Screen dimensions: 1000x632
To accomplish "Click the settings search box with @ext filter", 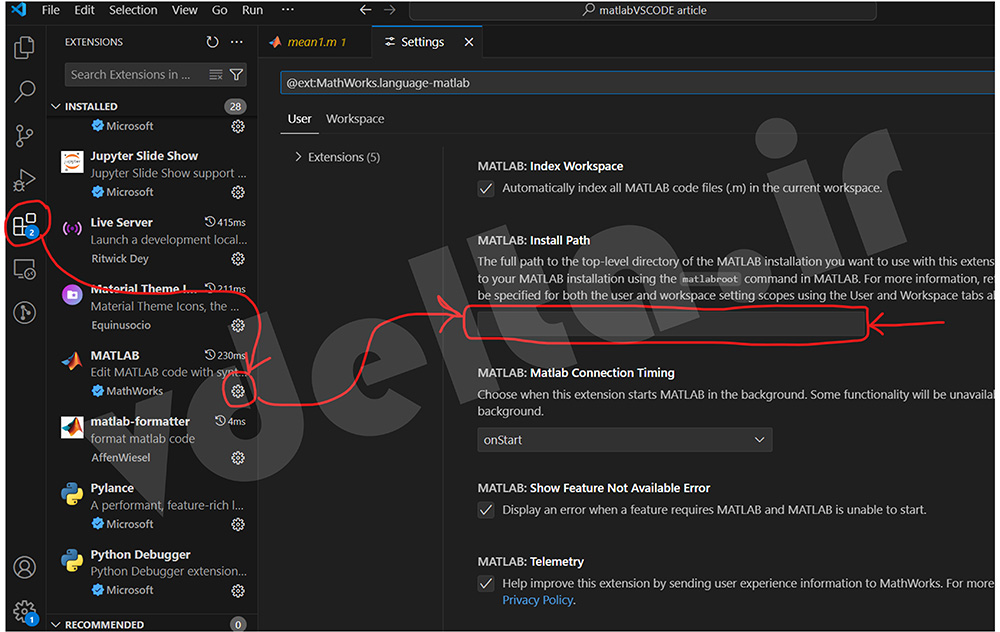I will [638, 83].
